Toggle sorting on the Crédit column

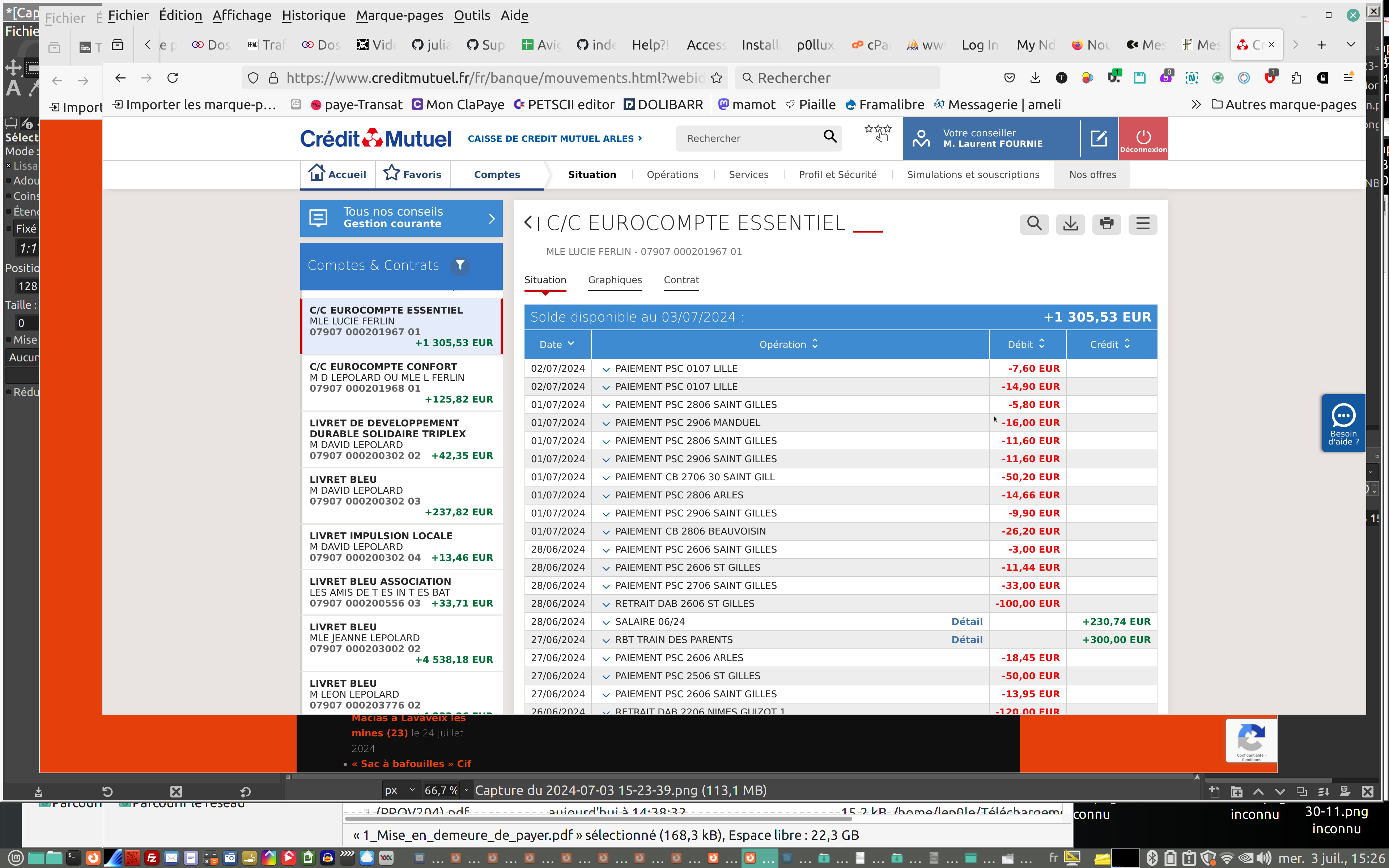(1110, 344)
